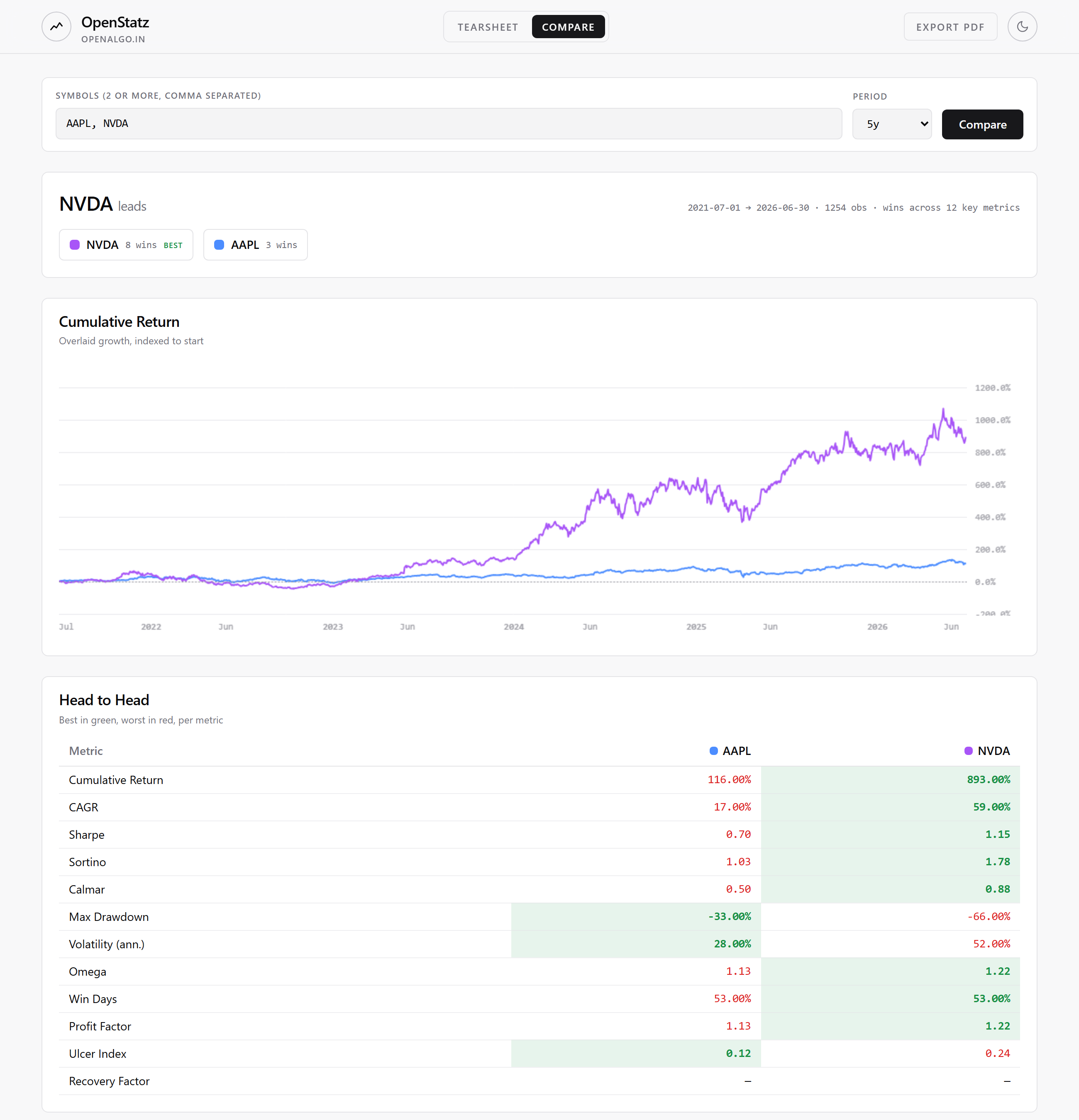Click the purple NVDA color swatch in wins chip
The image size is (1079, 1120).
(74, 245)
